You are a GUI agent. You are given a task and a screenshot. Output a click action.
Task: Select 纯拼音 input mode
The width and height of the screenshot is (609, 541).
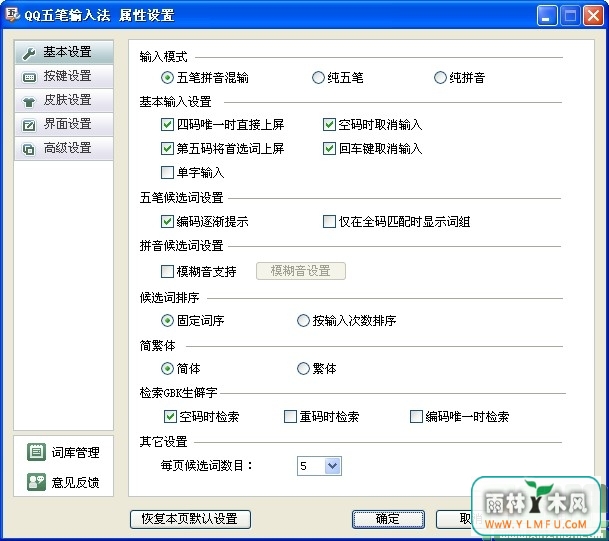point(440,78)
